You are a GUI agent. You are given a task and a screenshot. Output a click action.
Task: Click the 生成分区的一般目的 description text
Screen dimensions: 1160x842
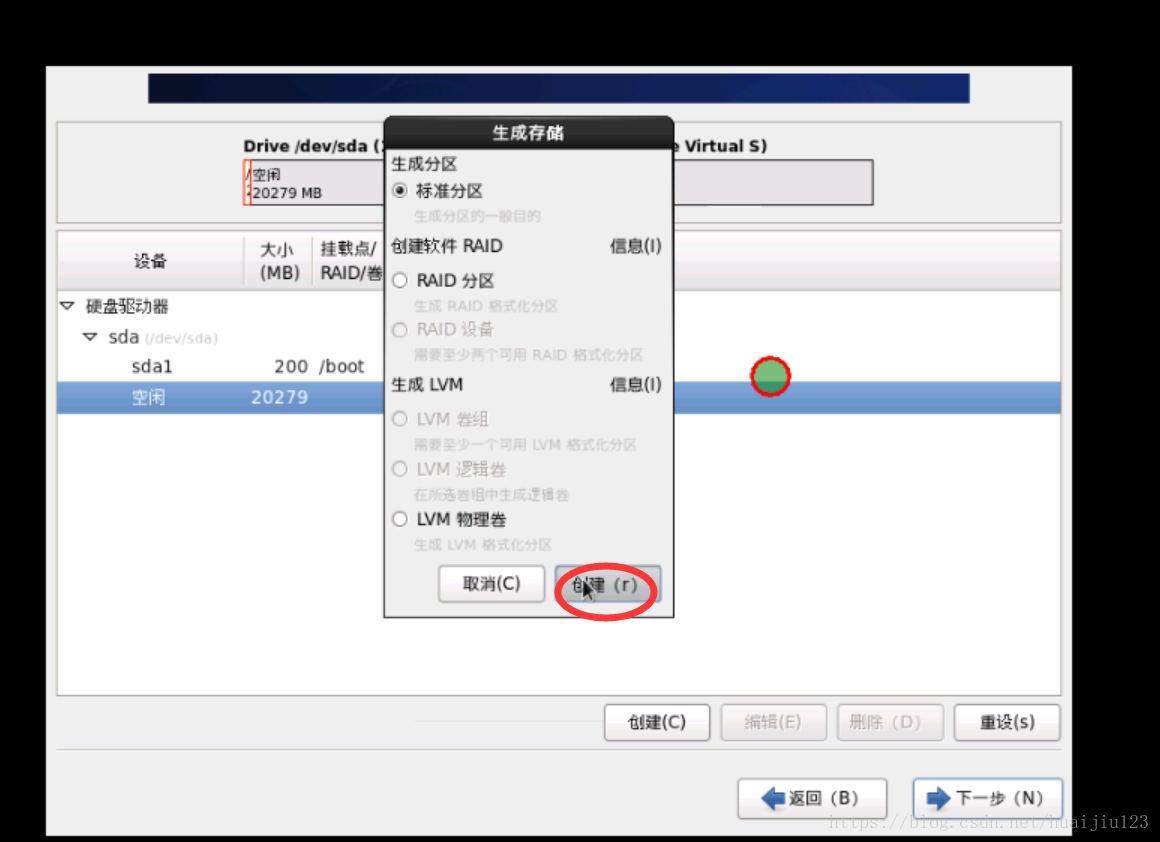click(477, 216)
